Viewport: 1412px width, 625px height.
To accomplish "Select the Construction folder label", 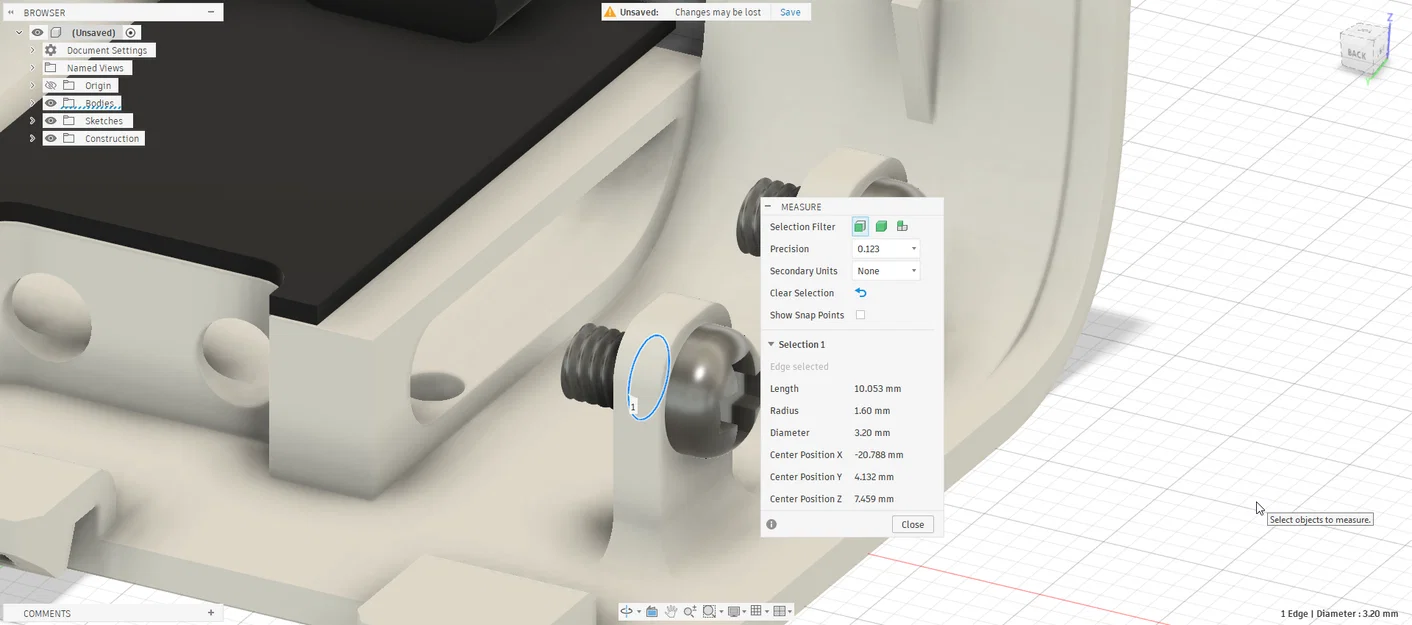I will [x=112, y=138].
